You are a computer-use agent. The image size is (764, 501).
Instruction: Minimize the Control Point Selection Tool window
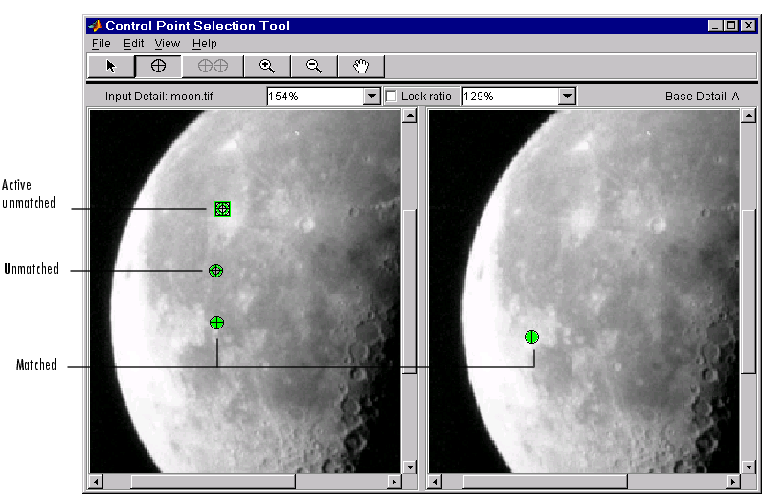[715, 25]
